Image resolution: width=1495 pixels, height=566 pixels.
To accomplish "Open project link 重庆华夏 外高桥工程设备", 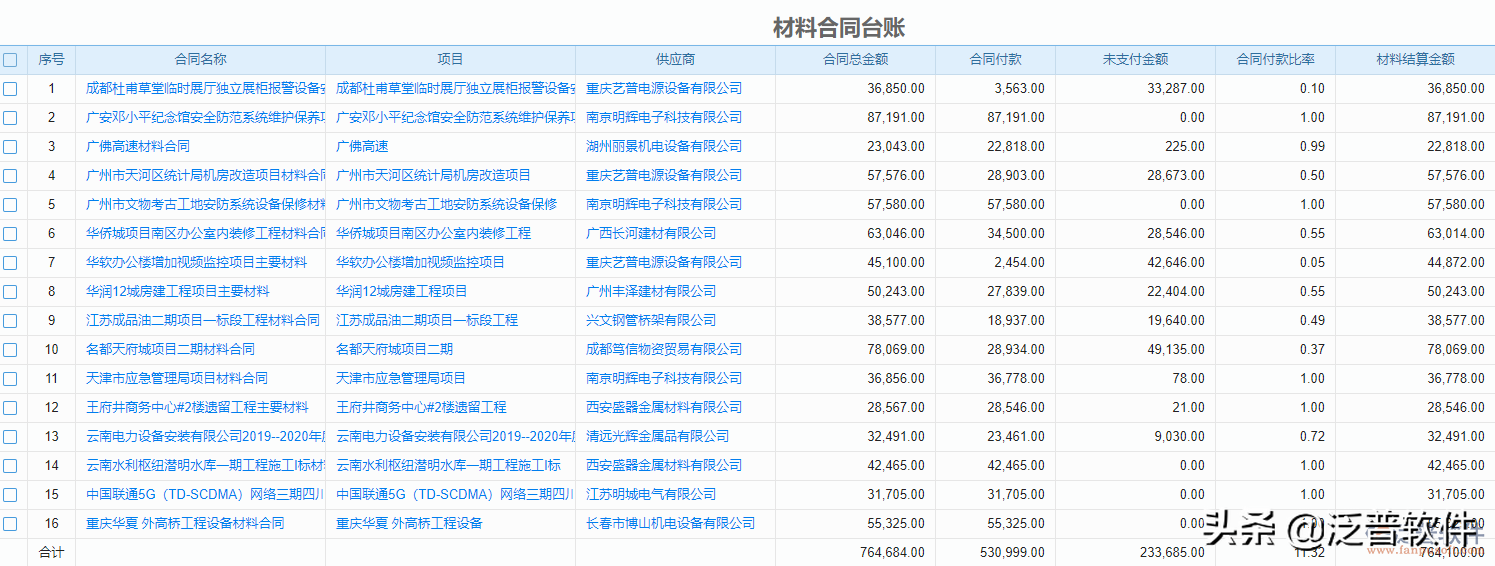I will point(410,524).
